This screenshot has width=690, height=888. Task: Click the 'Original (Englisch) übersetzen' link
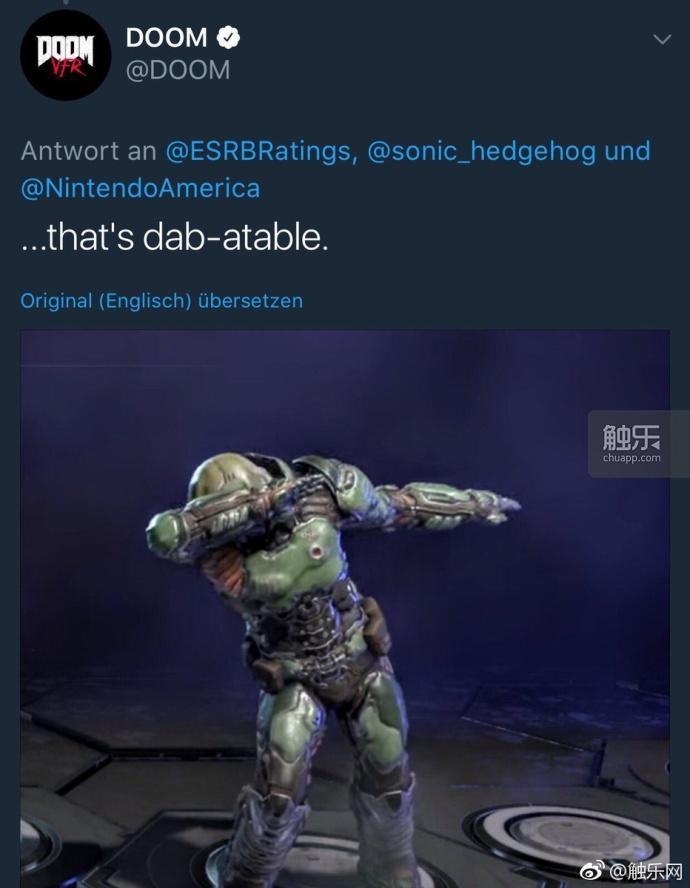tap(161, 301)
